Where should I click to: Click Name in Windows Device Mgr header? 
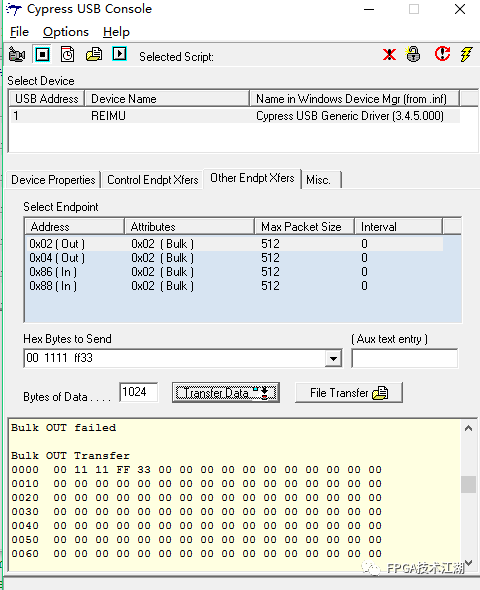point(354,99)
